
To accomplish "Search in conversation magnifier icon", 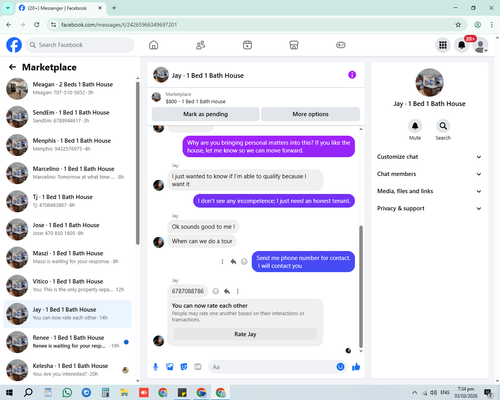I will click(x=443, y=126).
